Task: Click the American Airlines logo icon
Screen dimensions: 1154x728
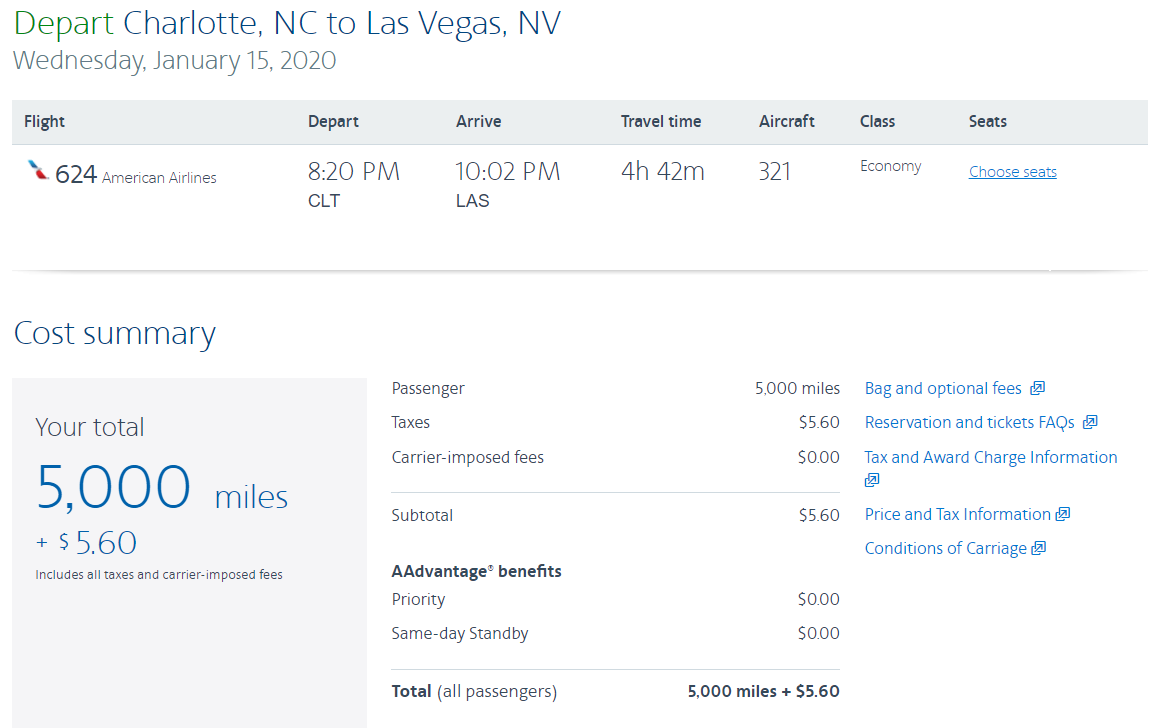Action: click(38, 170)
